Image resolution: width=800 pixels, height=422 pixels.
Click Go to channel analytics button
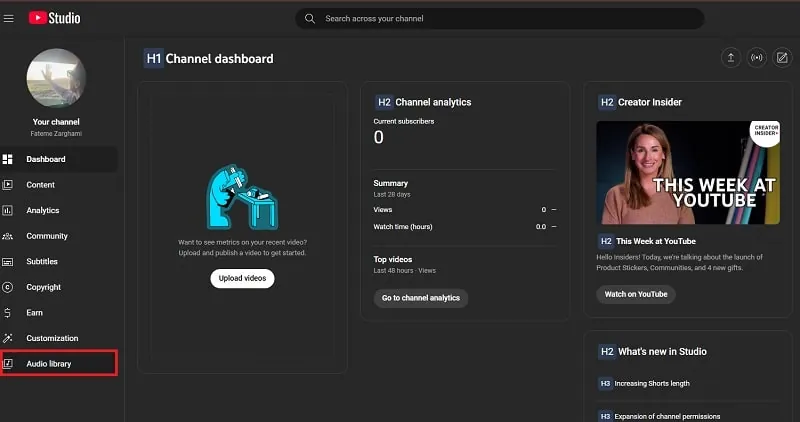click(x=421, y=298)
